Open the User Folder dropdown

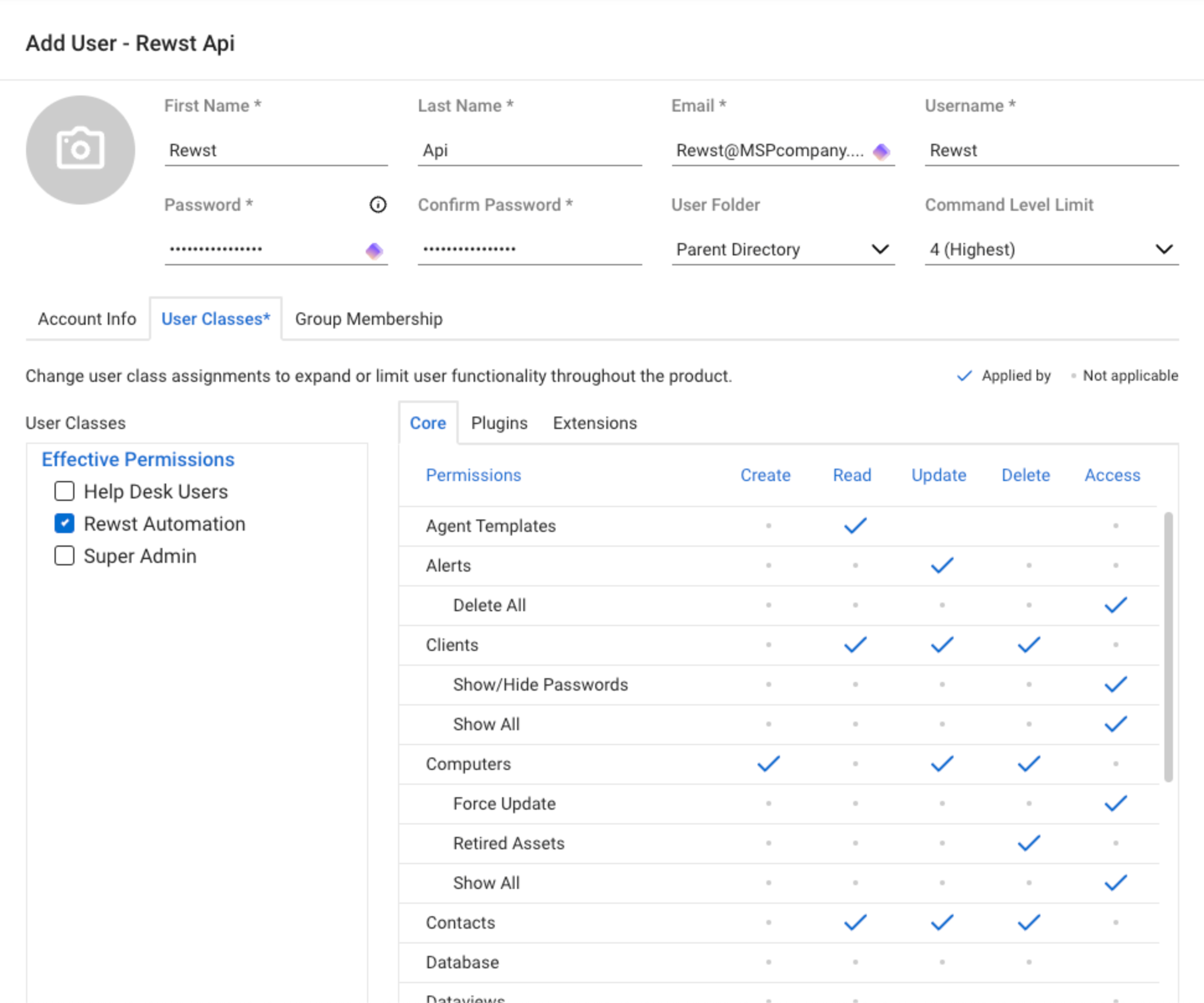click(782, 249)
